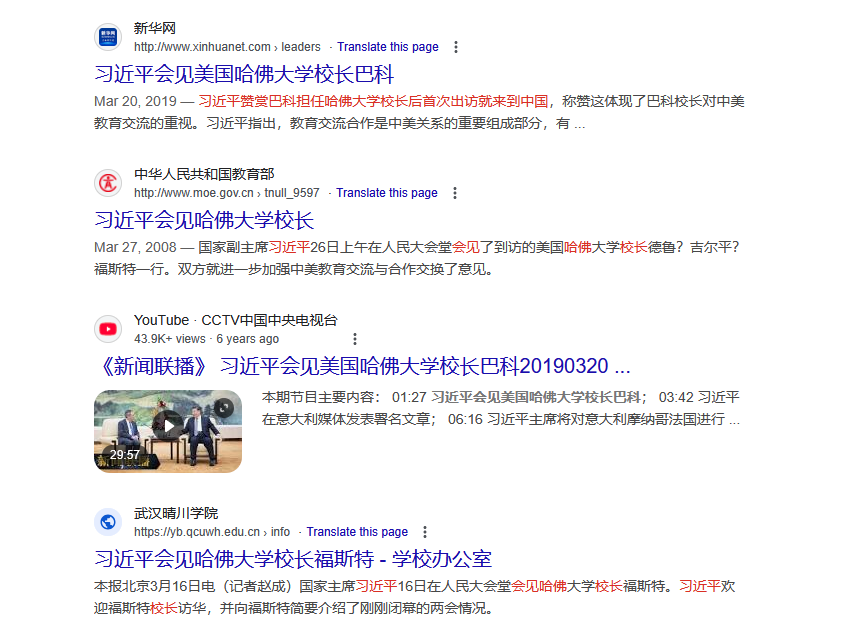Translate the qcuwh.edu.cn result page
Image resolution: width=851 pixels, height=639 pixels.
pos(357,532)
